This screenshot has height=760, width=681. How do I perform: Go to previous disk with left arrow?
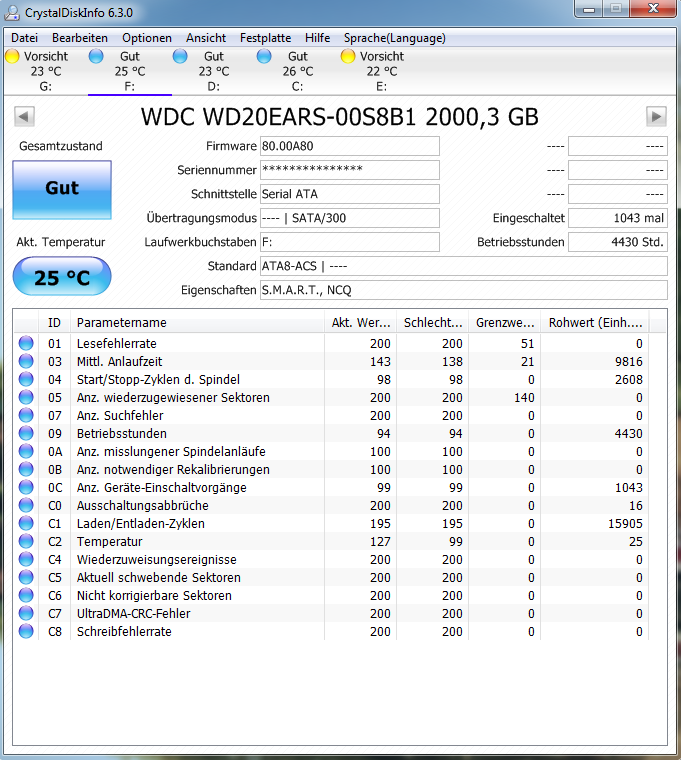point(24,116)
